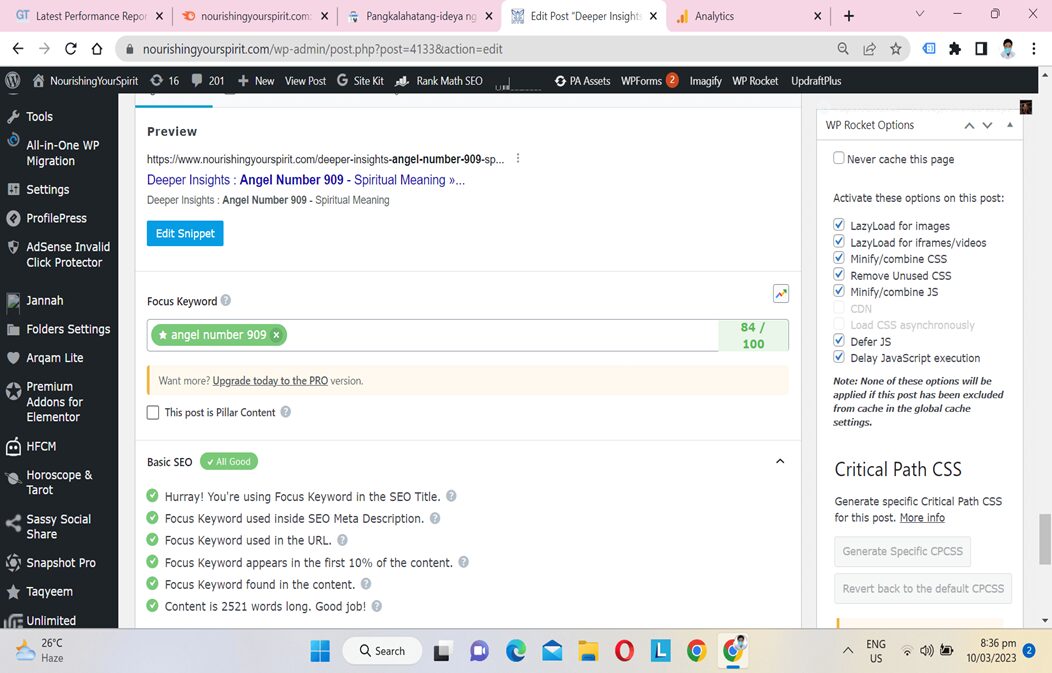Image resolution: width=1052 pixels, height=673 pixels.
Task: Click Upgrade today to the PRO link
Action: click(270, 381)
